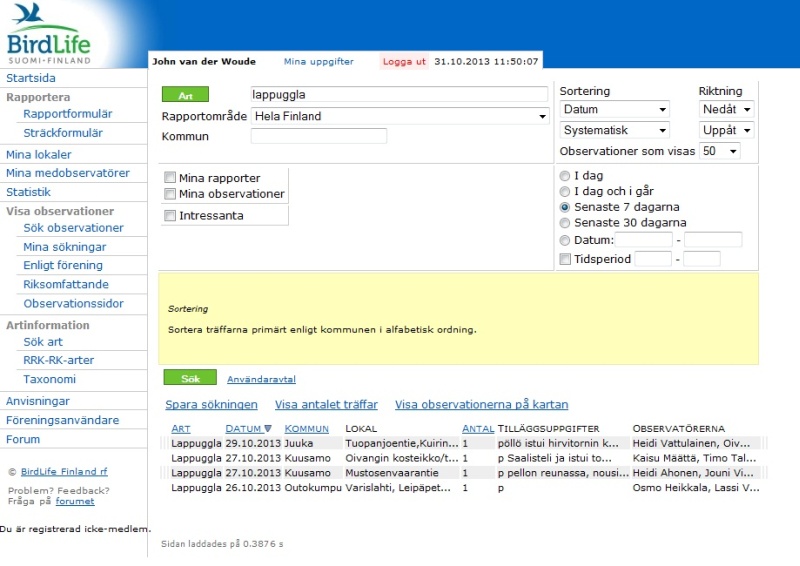Image resolution: width=800 pixels, height=566 pixels.
Task: Tick the Tidsperiod checkbox
Action: pyautogui.click(x=566, y=259)
